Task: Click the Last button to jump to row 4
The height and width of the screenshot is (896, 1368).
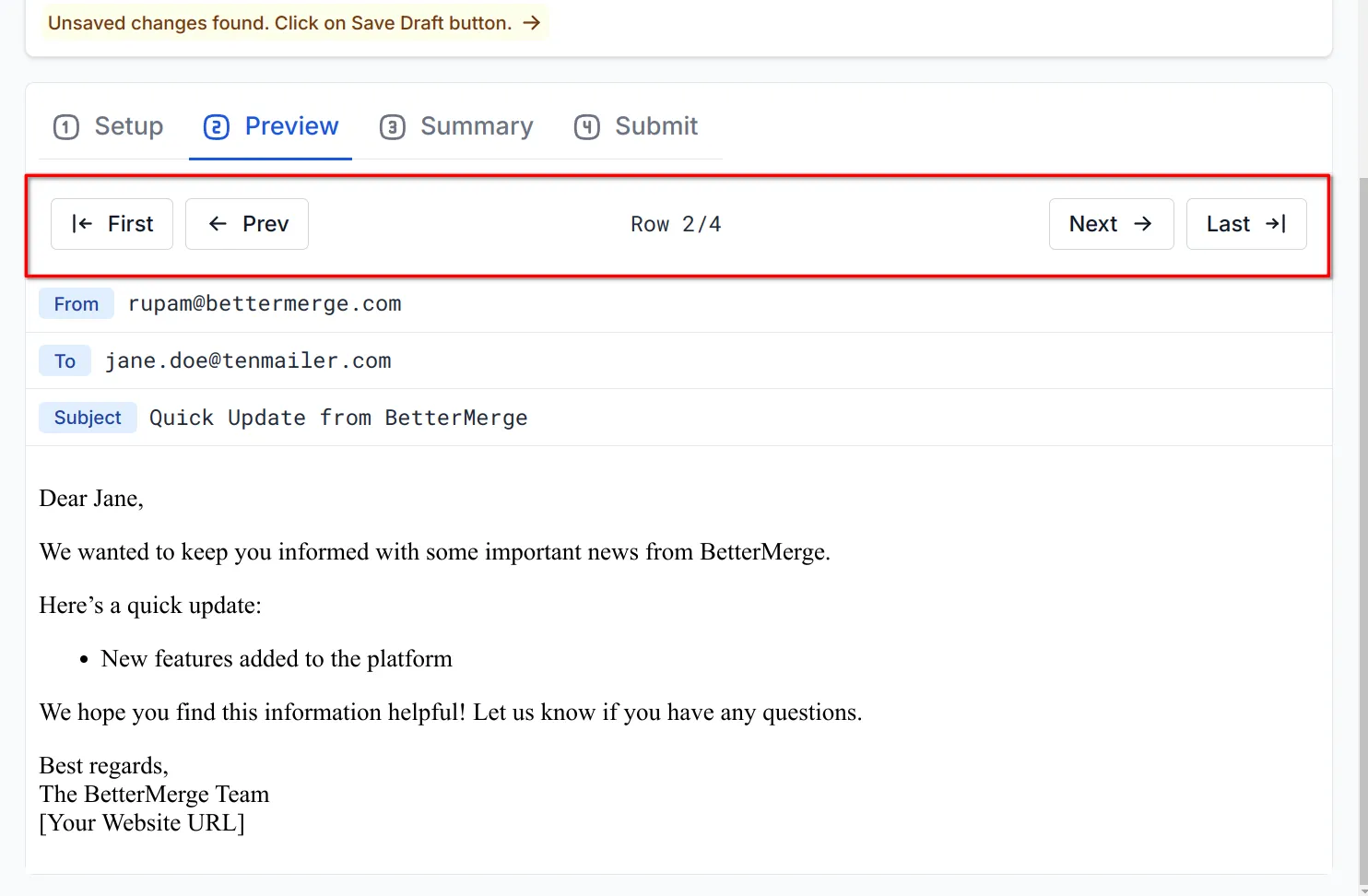Action: click(x=1245, y=223)
